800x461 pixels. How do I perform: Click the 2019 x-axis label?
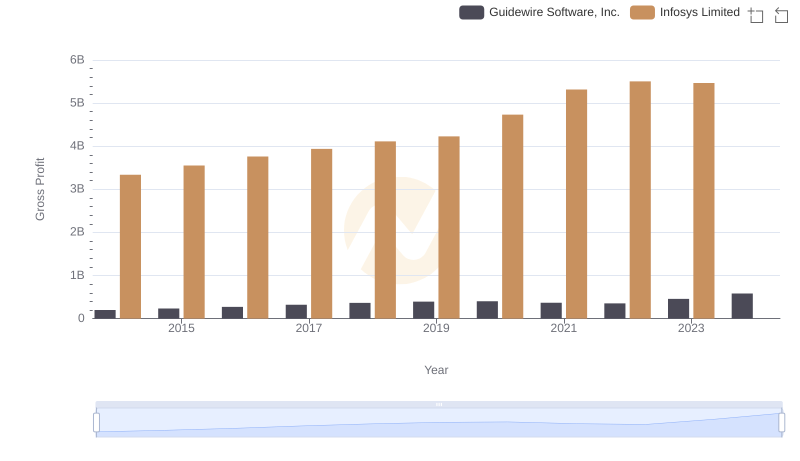point(436,328)
